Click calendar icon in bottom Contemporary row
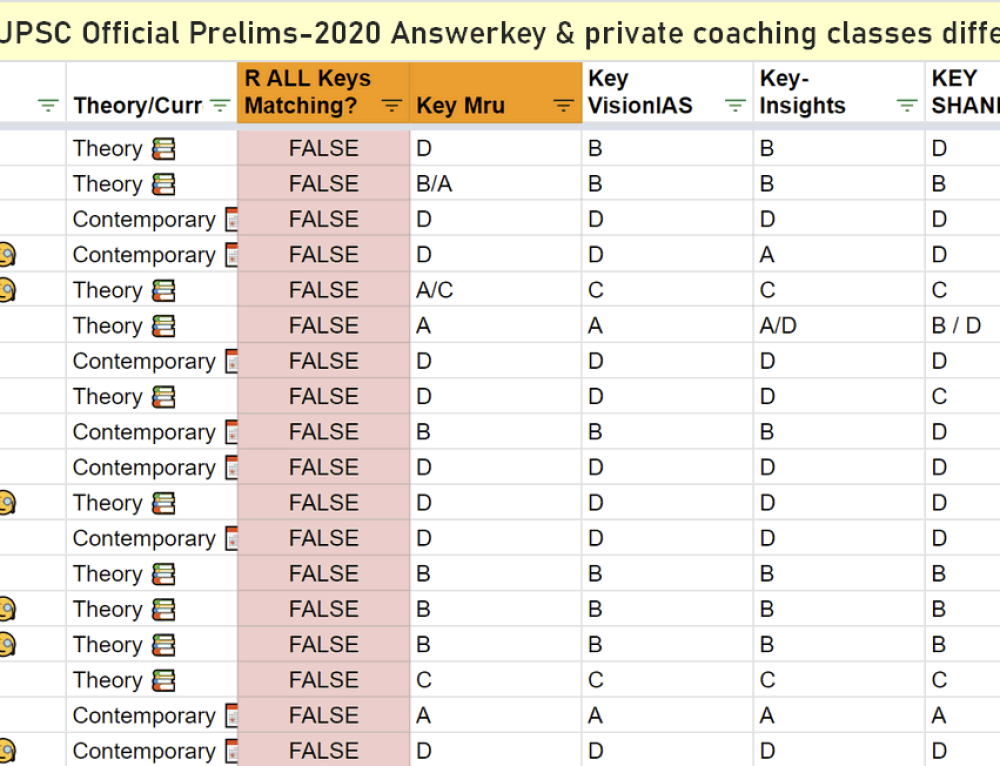 (231, 751)
